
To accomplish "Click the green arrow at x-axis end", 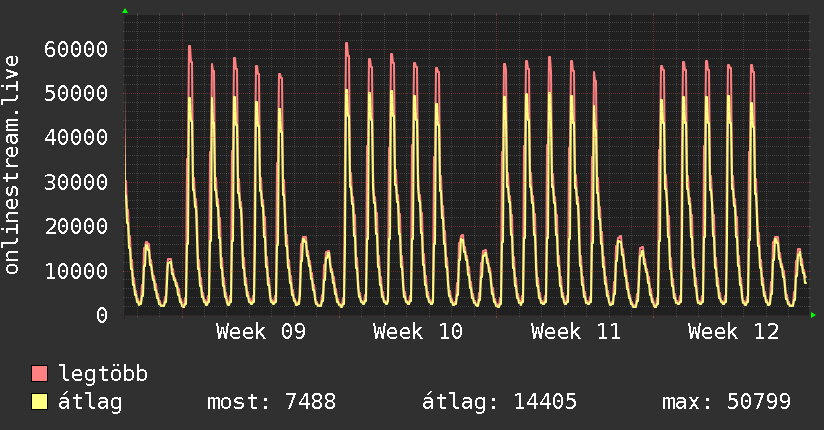I will click(813, 315).
